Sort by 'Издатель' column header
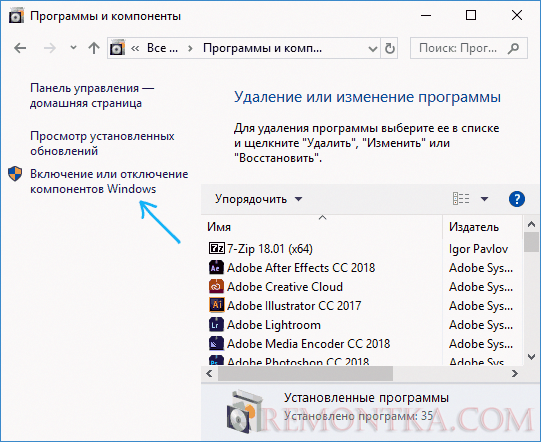The width and height of the screenshot is (541, 442). pos(474,227)
